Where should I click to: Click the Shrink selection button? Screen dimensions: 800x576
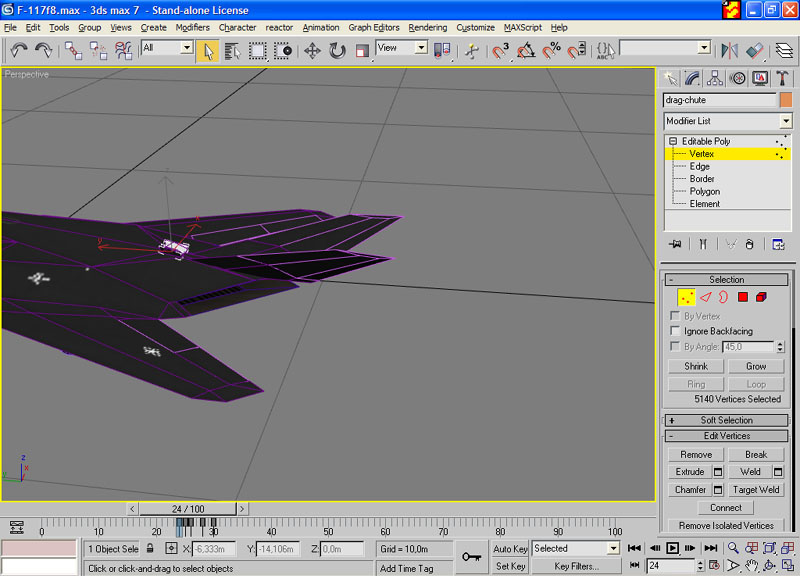click(x=696, y=366)
